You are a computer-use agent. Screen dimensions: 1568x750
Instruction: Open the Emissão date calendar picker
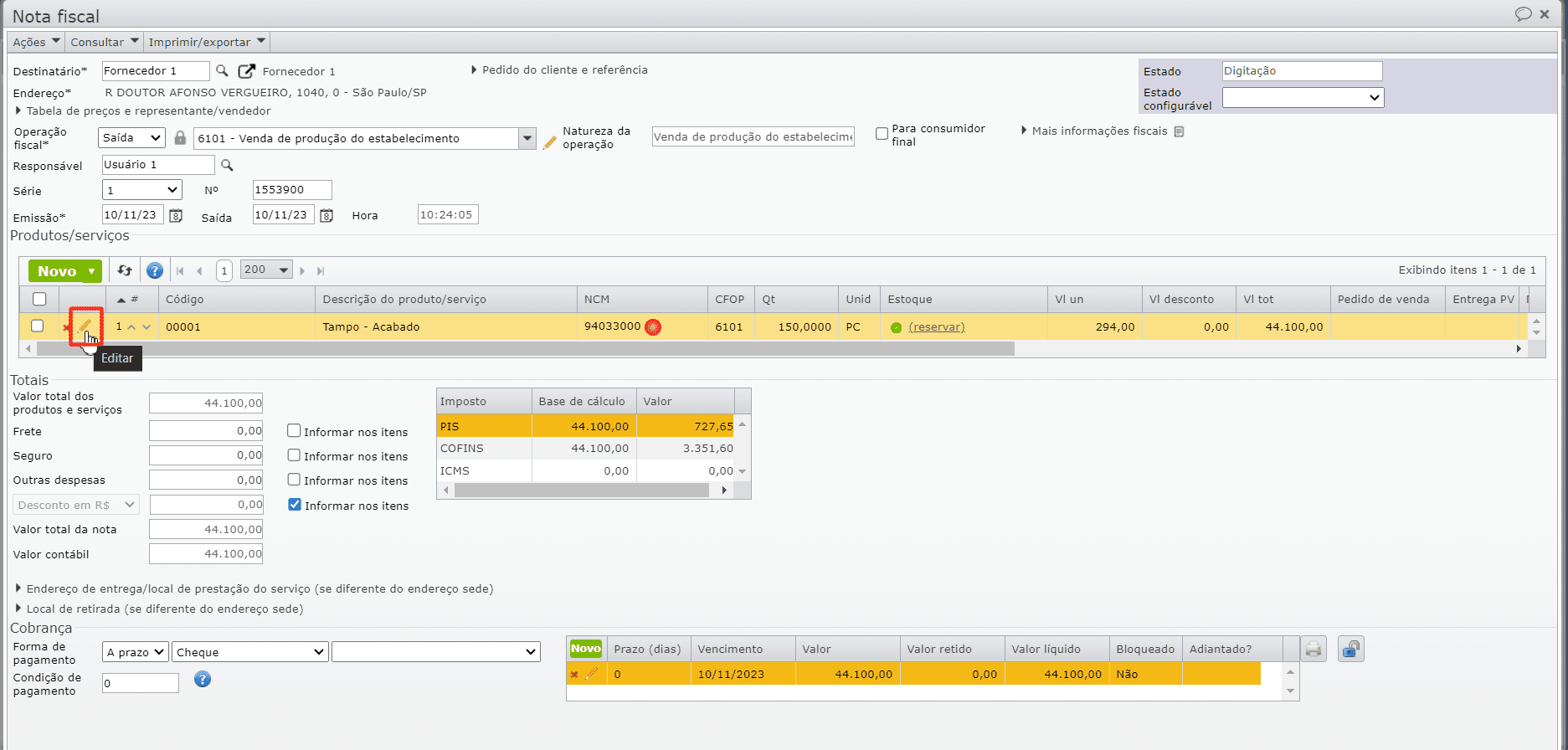[176, 216]
